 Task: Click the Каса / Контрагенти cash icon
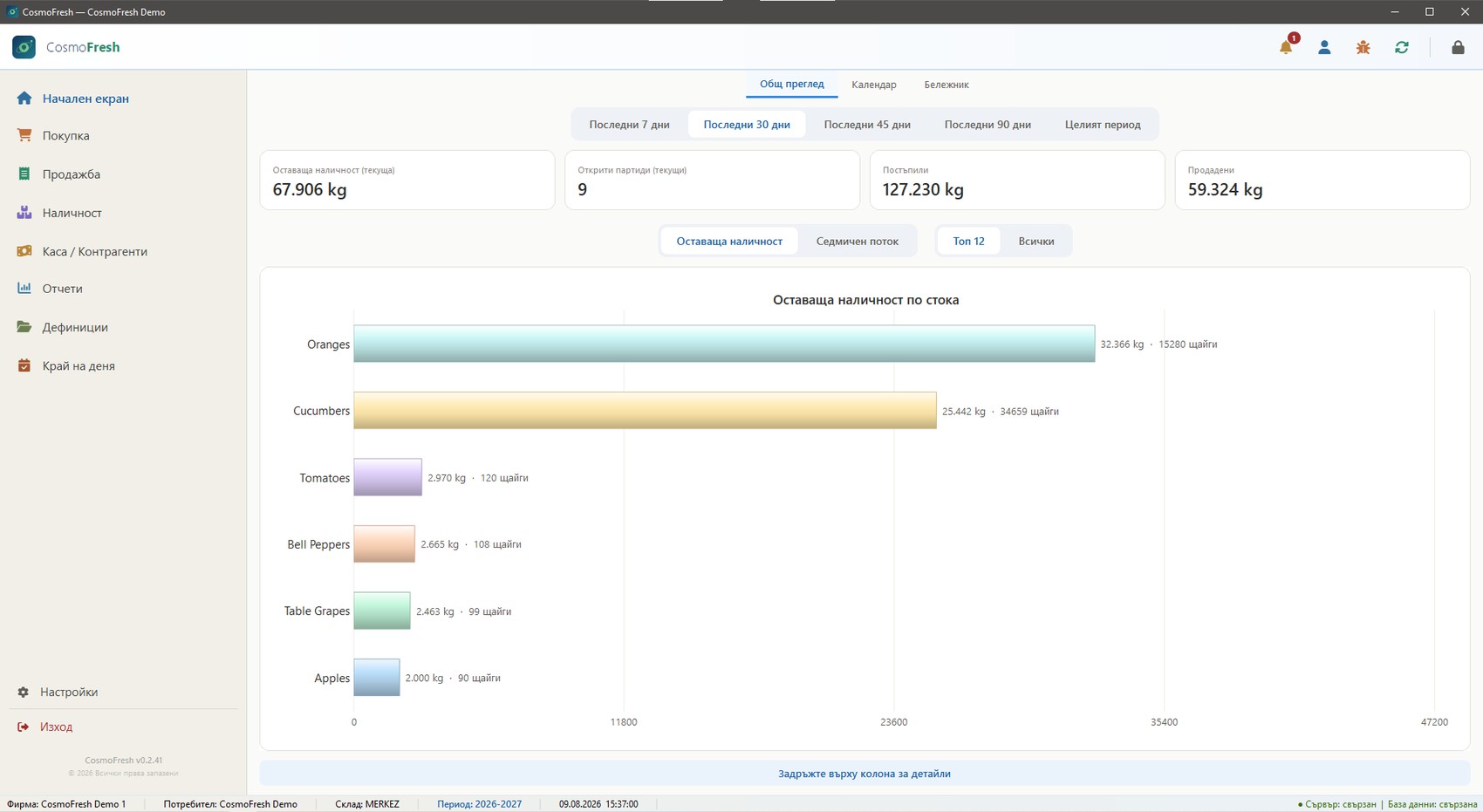(24, 251)
